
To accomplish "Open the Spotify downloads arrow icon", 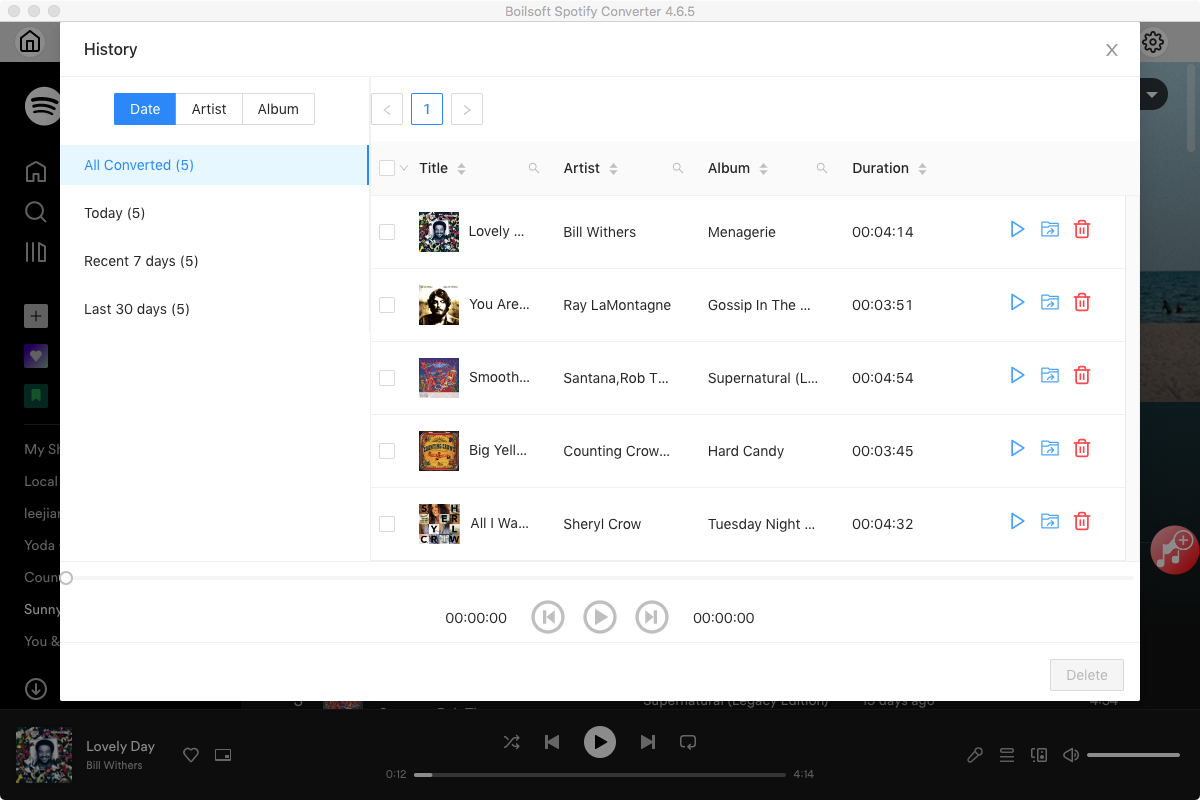I will tap(36, 689).
